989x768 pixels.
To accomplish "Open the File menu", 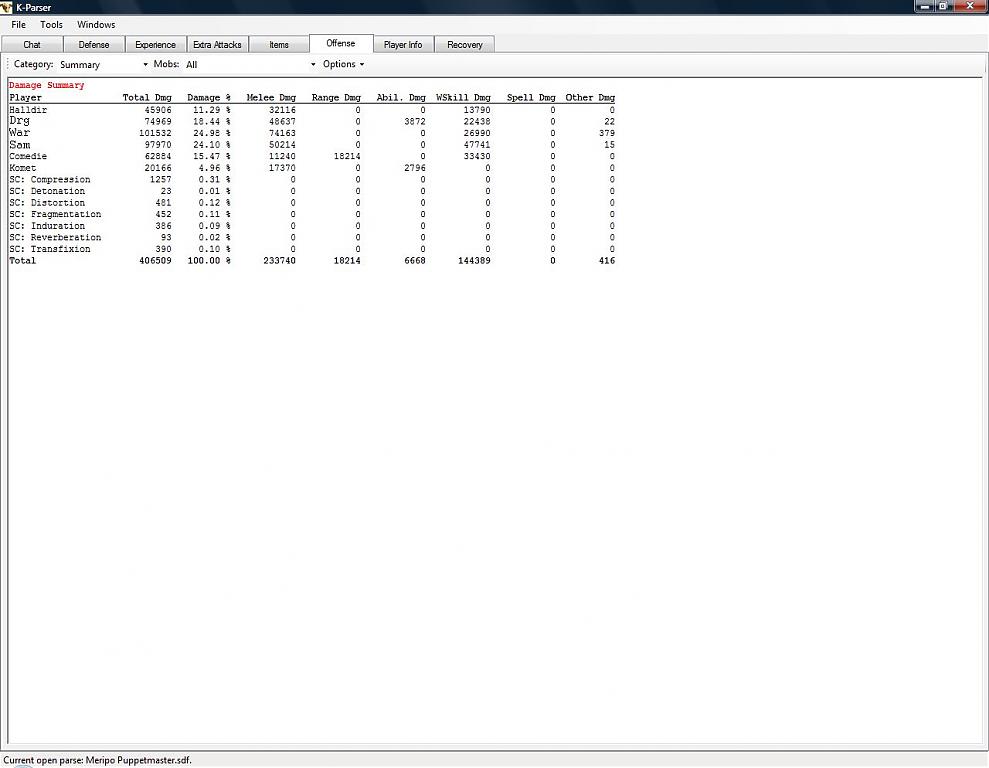I will [18, 25].
